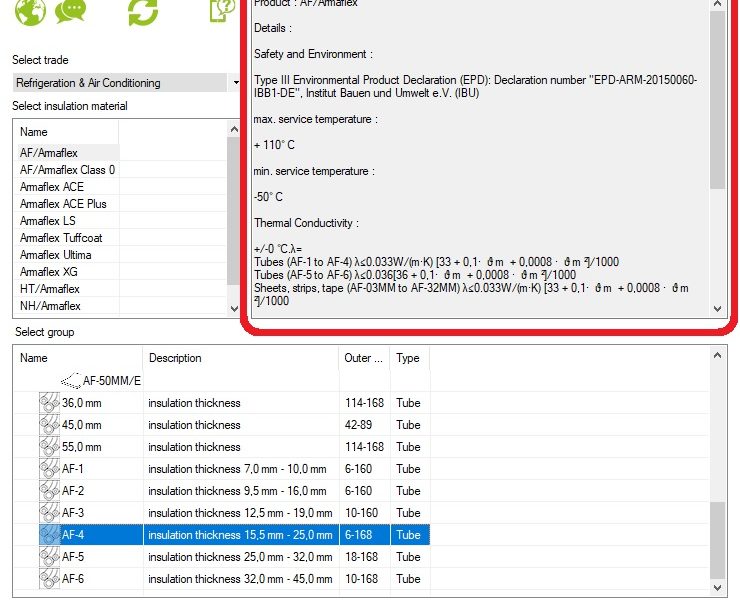Select Armaflex ACE Plus material

click(x=63, y=203)
